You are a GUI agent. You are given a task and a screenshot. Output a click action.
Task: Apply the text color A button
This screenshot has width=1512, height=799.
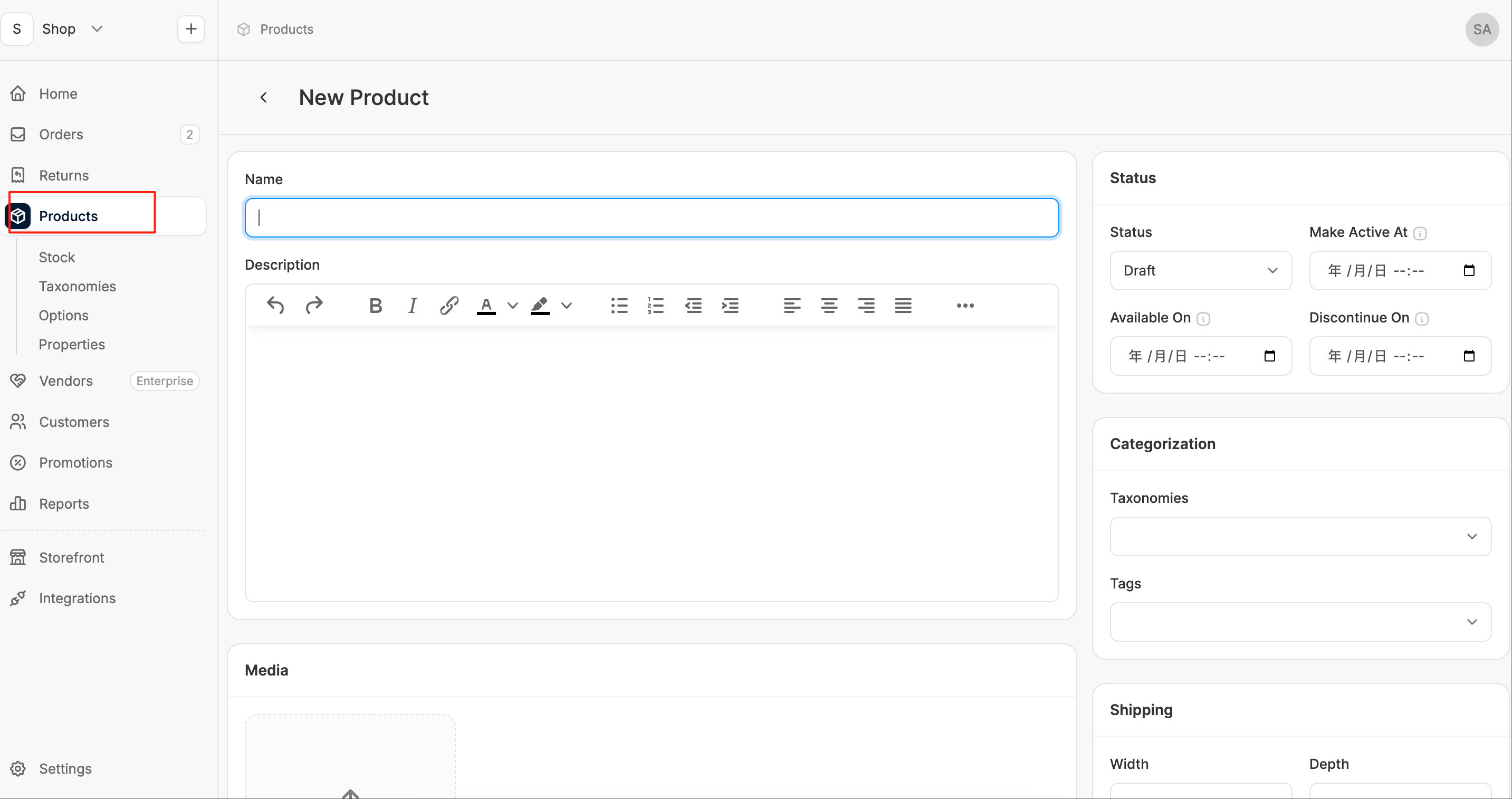[486, 305]
